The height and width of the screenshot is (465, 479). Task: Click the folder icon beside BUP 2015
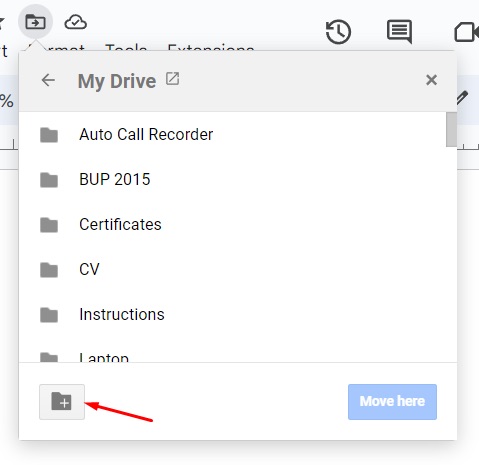click(49, 180)
